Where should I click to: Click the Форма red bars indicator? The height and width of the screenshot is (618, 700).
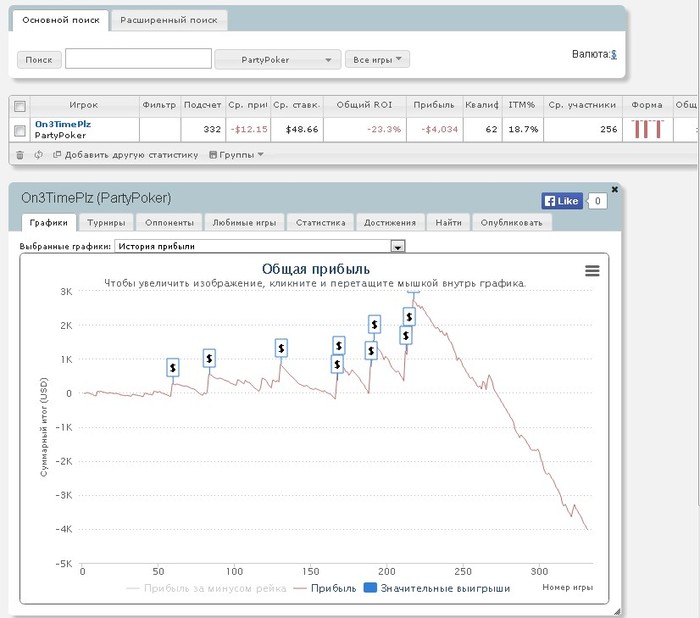(647, 129)
